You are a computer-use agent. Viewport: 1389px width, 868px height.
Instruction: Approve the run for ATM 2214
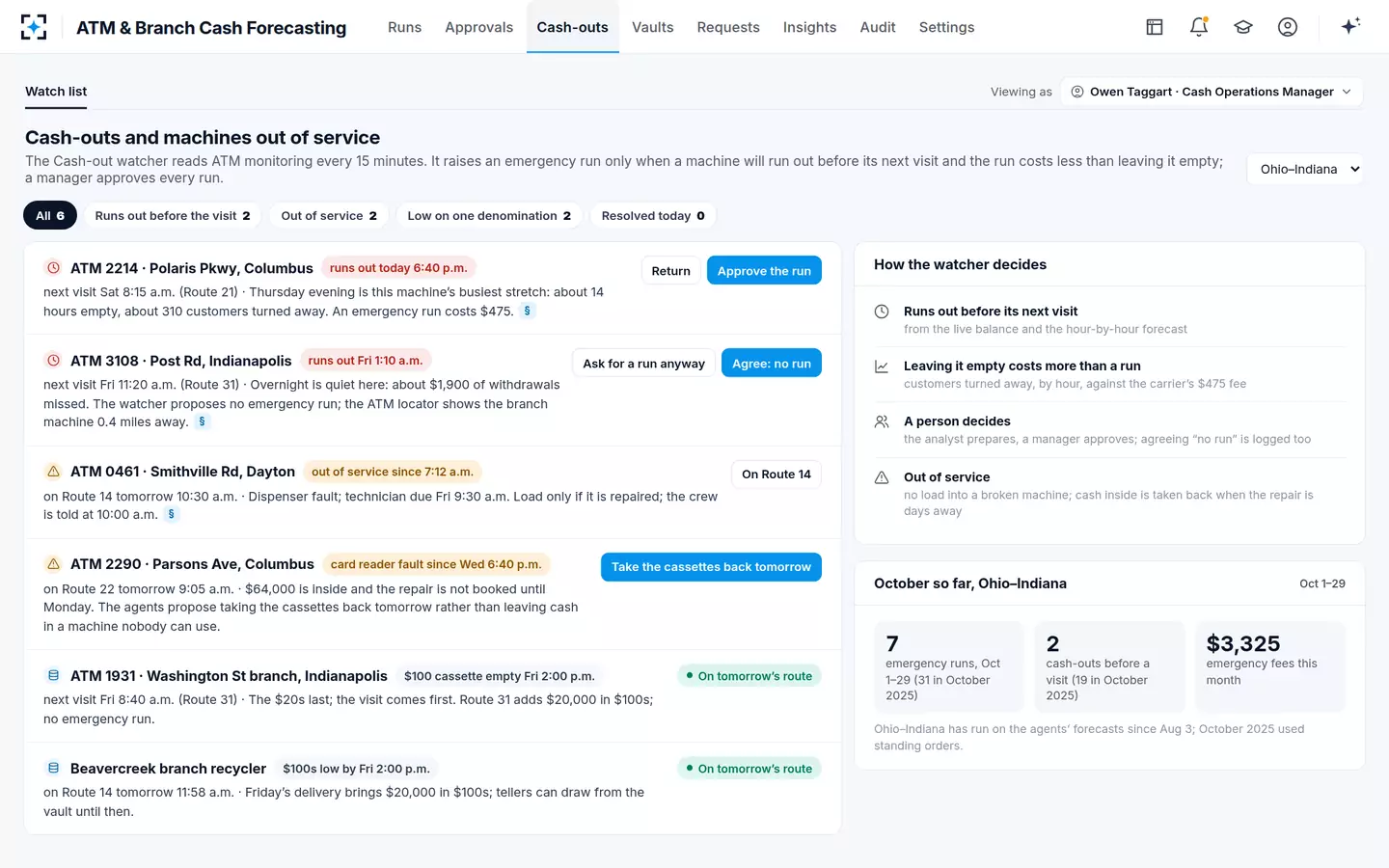click(764, 271)
